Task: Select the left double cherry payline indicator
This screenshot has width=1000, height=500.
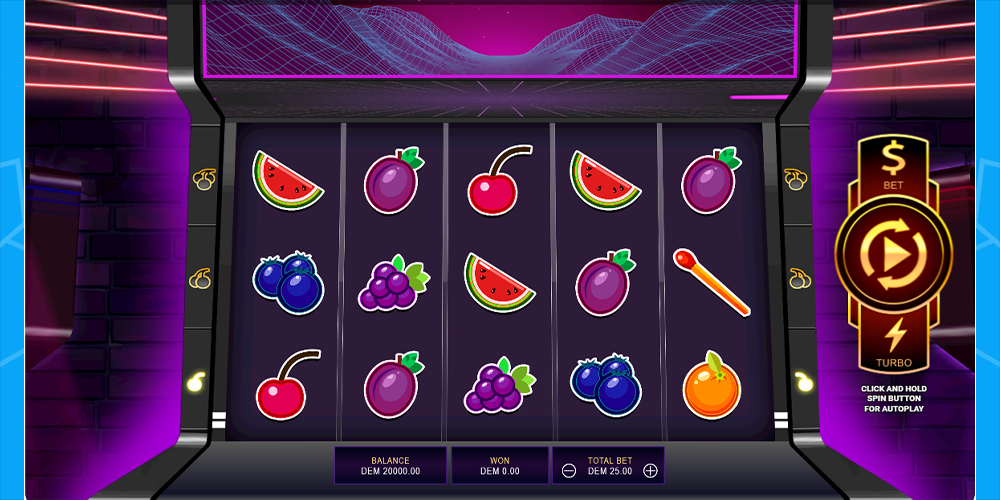Action: (x=200, y=279)
